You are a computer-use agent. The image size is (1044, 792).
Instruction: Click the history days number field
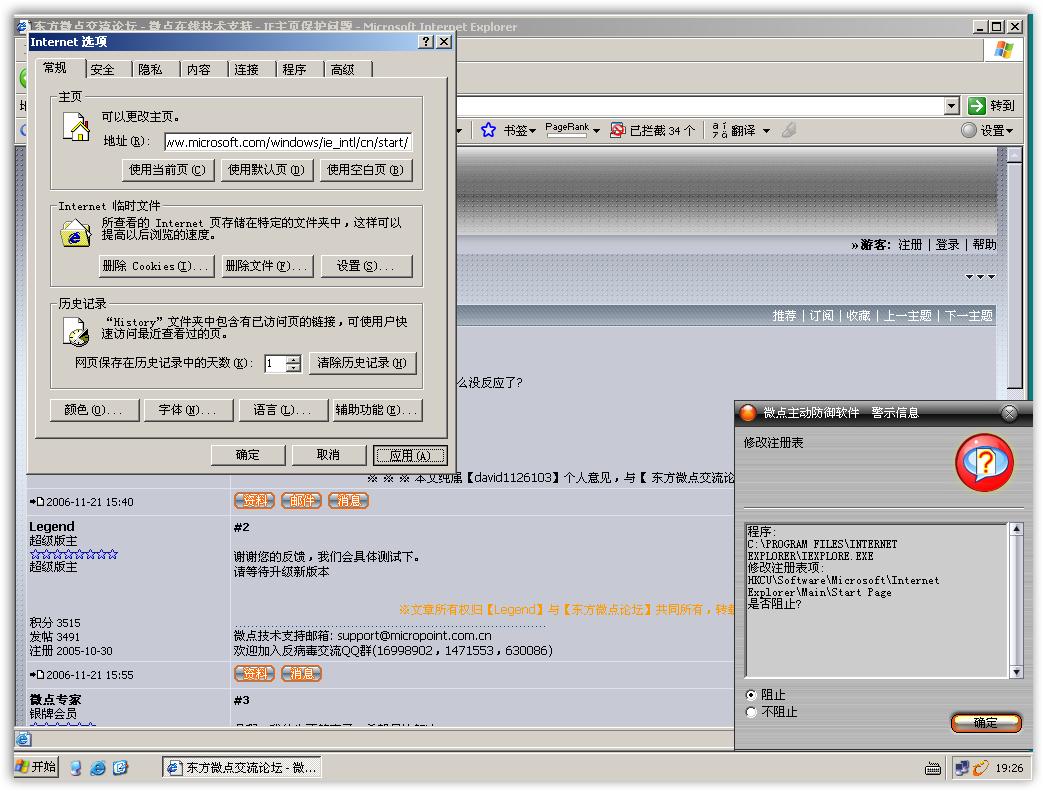tap(276, 363)
